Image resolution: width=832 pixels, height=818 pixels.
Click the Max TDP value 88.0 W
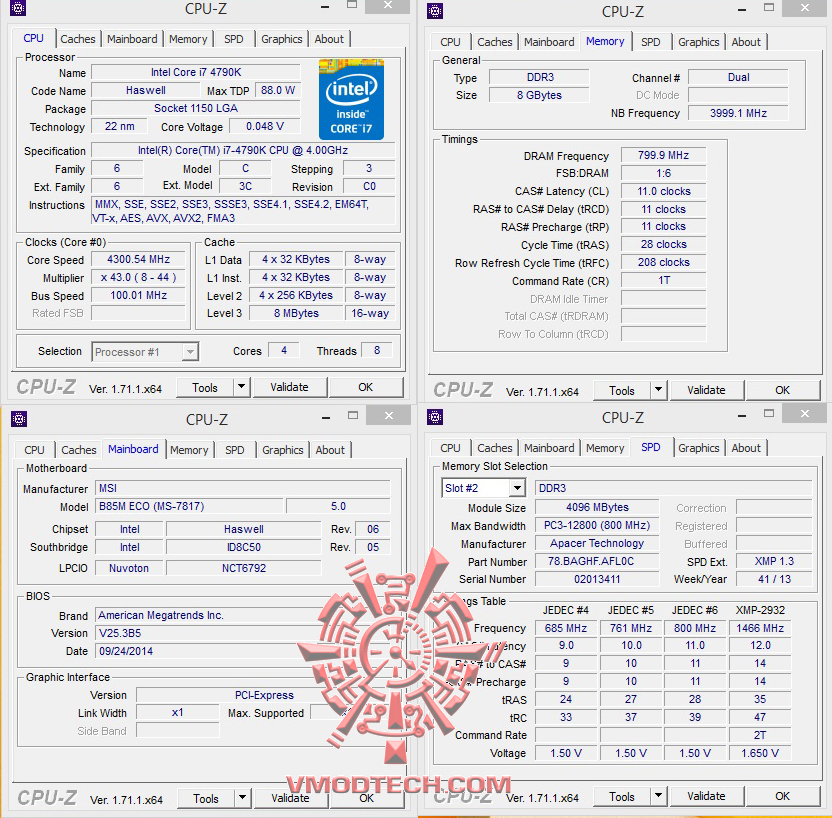tap(278, 90)
